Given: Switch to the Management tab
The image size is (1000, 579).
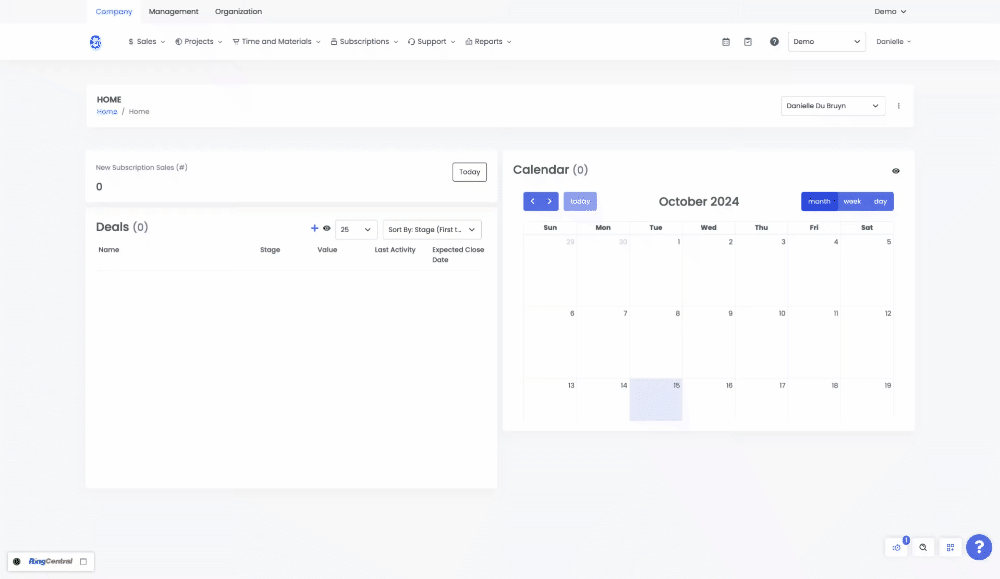Looking at the screenshot, I should click(174, 12).
